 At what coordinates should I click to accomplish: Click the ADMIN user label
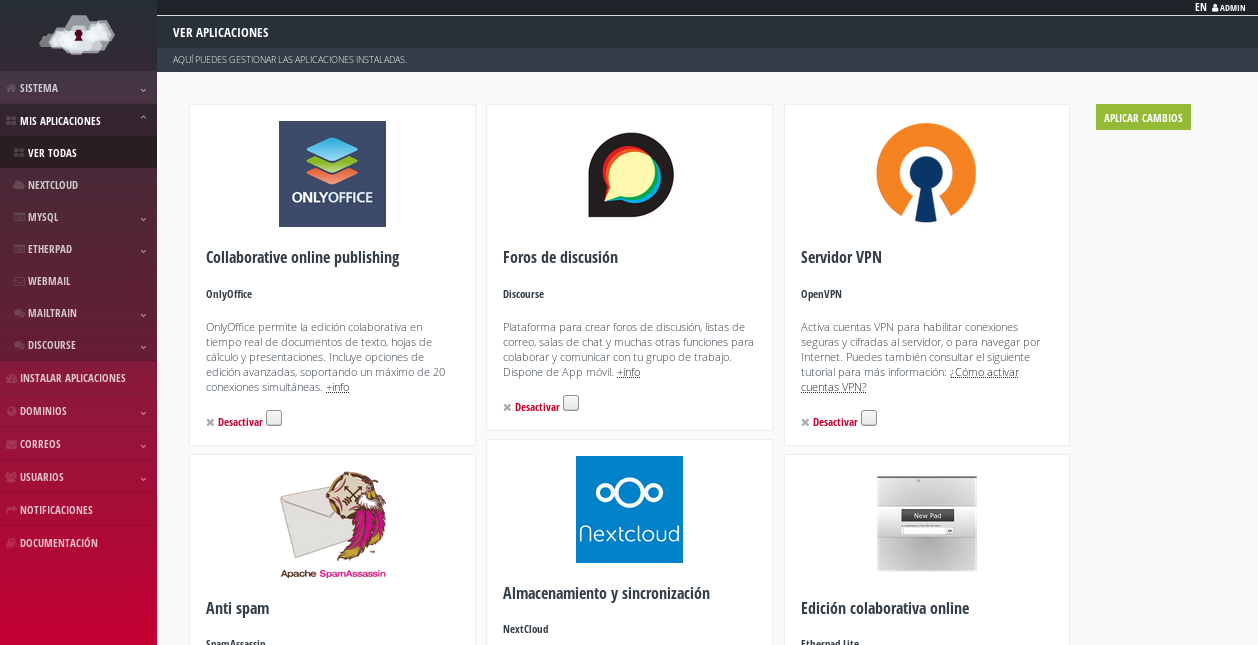click(x=1233, y=8)
